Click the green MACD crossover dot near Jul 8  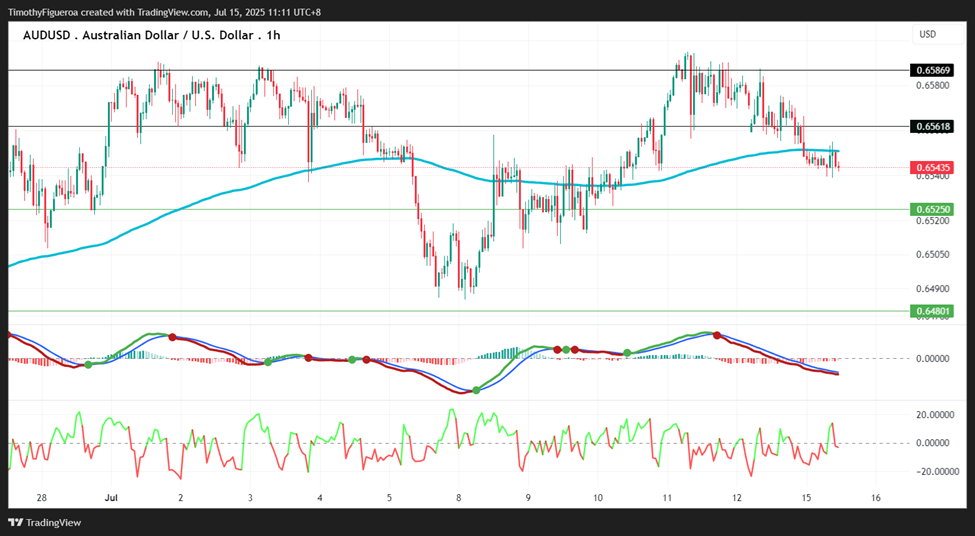(x=476, y=390)
